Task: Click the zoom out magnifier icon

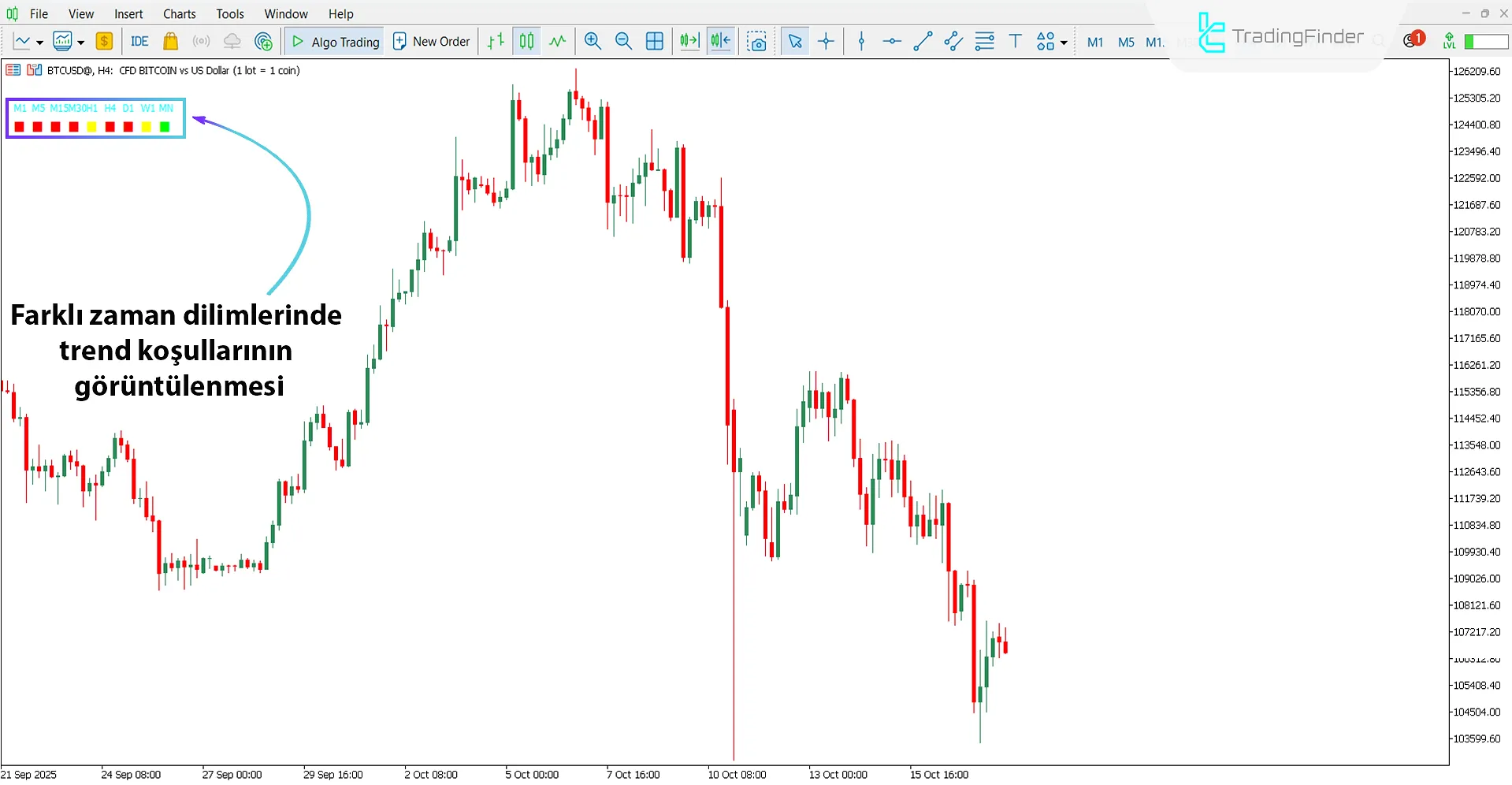Action: [623, 42]
